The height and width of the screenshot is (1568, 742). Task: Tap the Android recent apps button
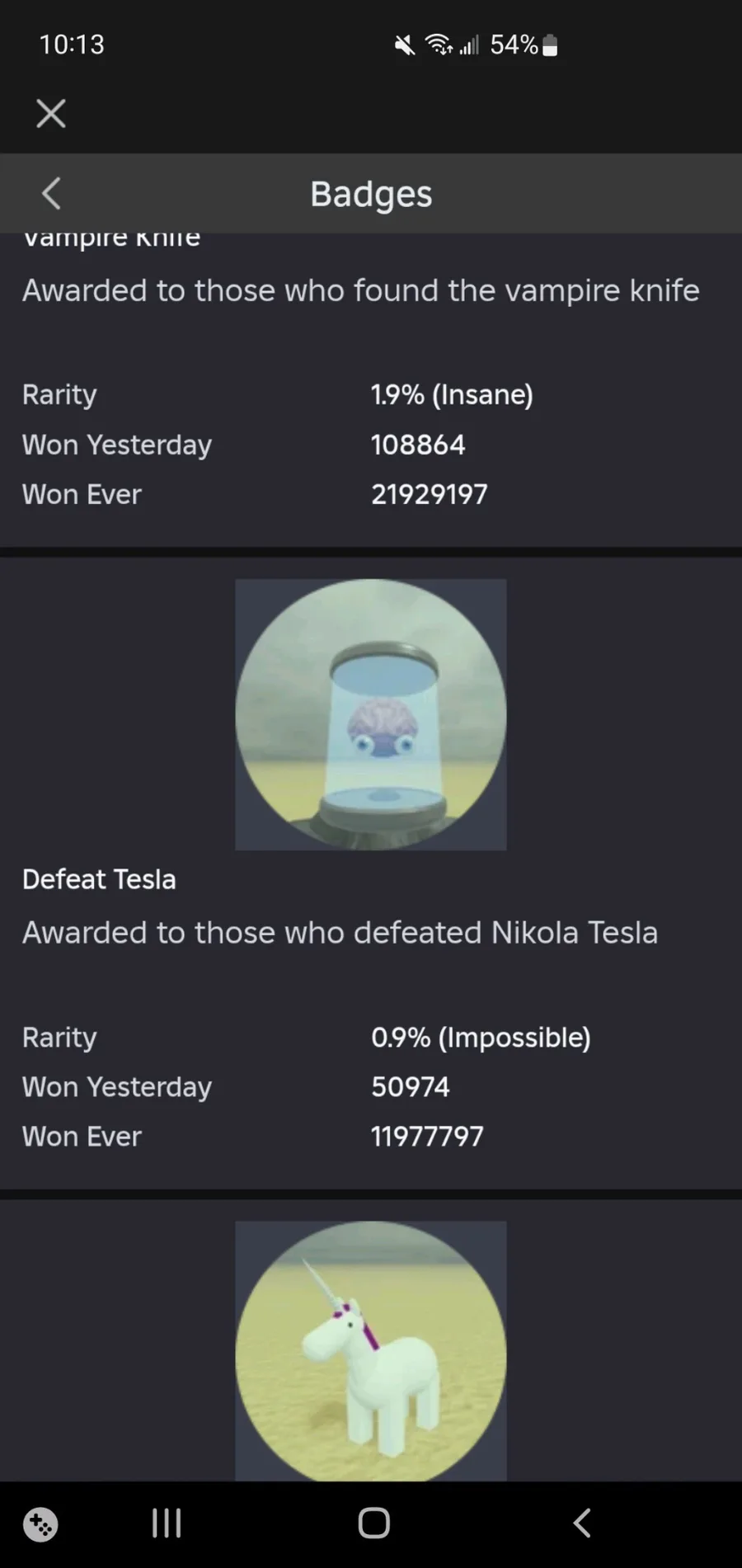[167, 1523]
